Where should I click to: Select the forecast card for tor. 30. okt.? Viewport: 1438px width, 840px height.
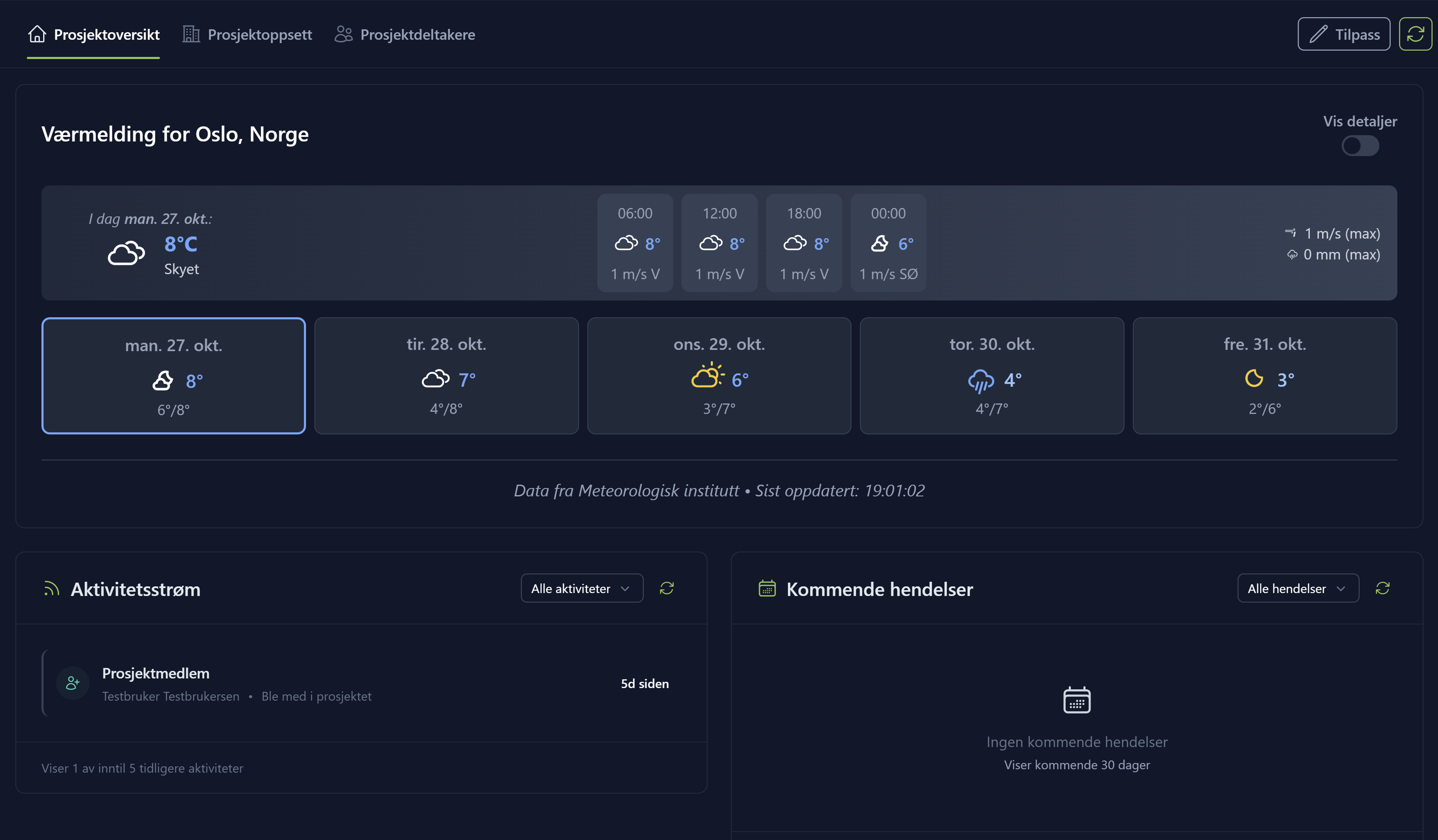(x=992, y=375)
